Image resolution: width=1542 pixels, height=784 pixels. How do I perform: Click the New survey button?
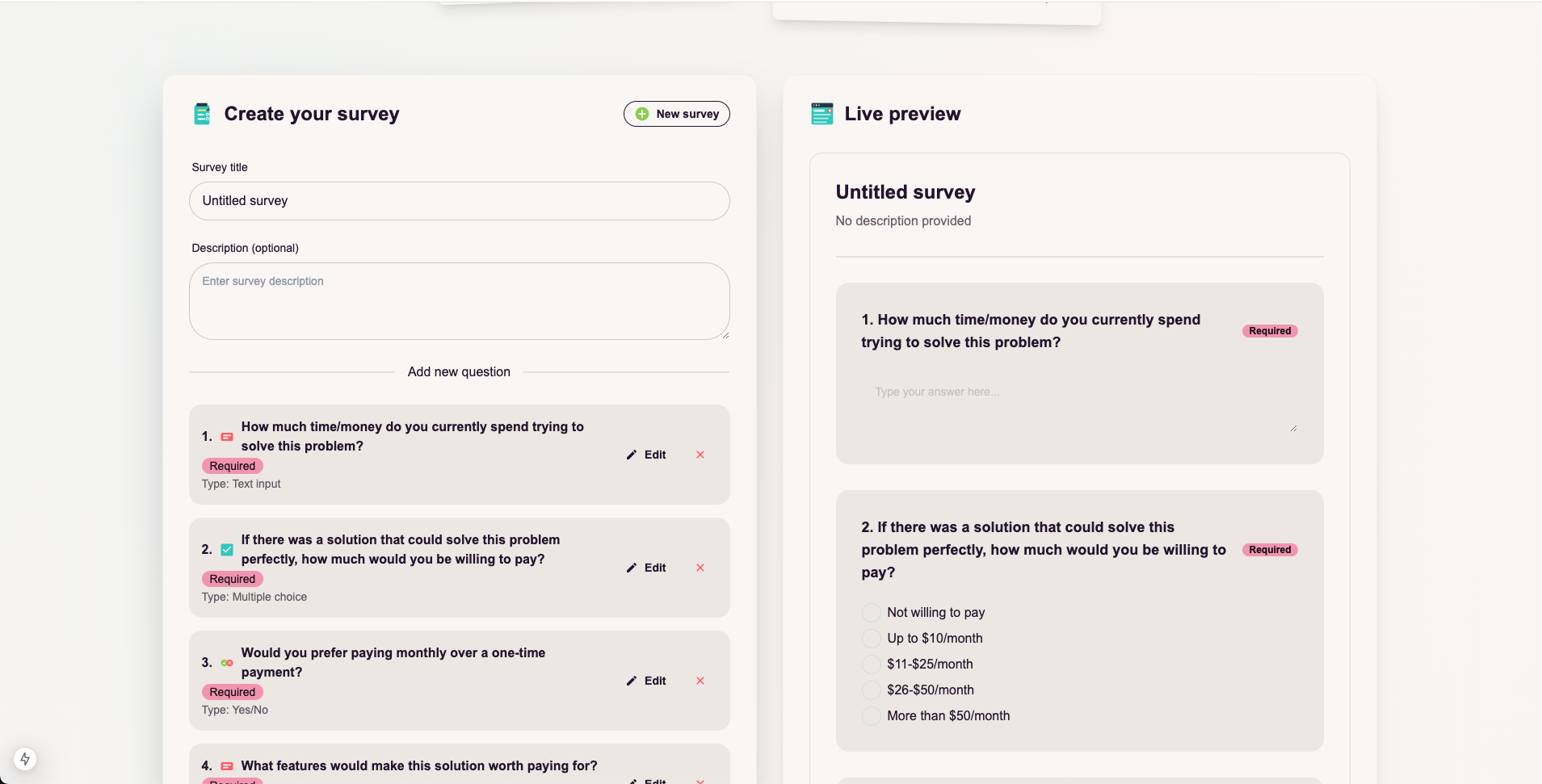coord(676,114)
